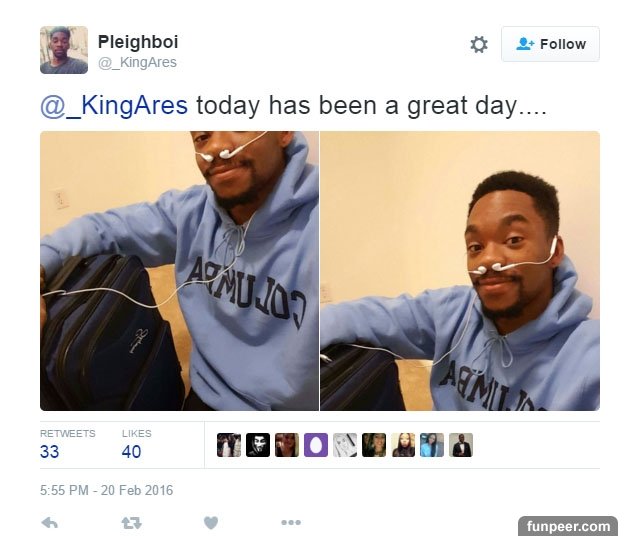The height and width of the screenshot is (536, 638).
Task: Open the left tweet photo
Action: click(x=179, y=271)
